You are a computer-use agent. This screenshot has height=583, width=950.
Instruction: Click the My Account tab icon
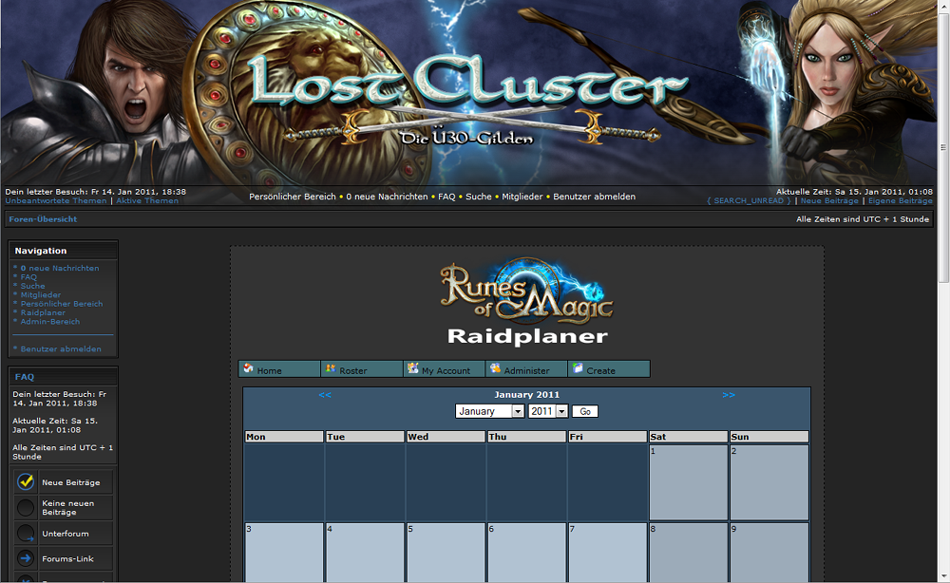coord(413,368)
